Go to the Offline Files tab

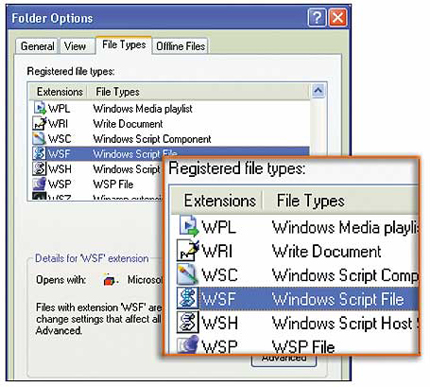coord(180,46)
